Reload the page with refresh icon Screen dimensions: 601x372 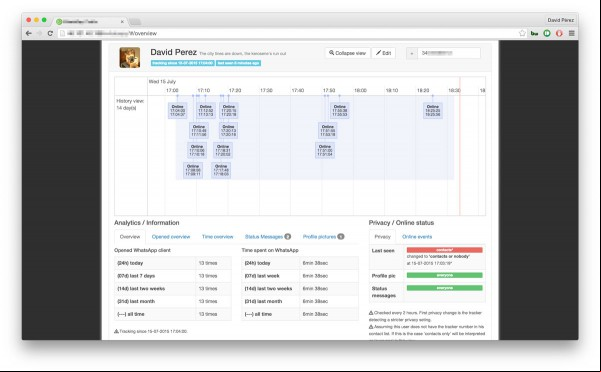(50, 34)
